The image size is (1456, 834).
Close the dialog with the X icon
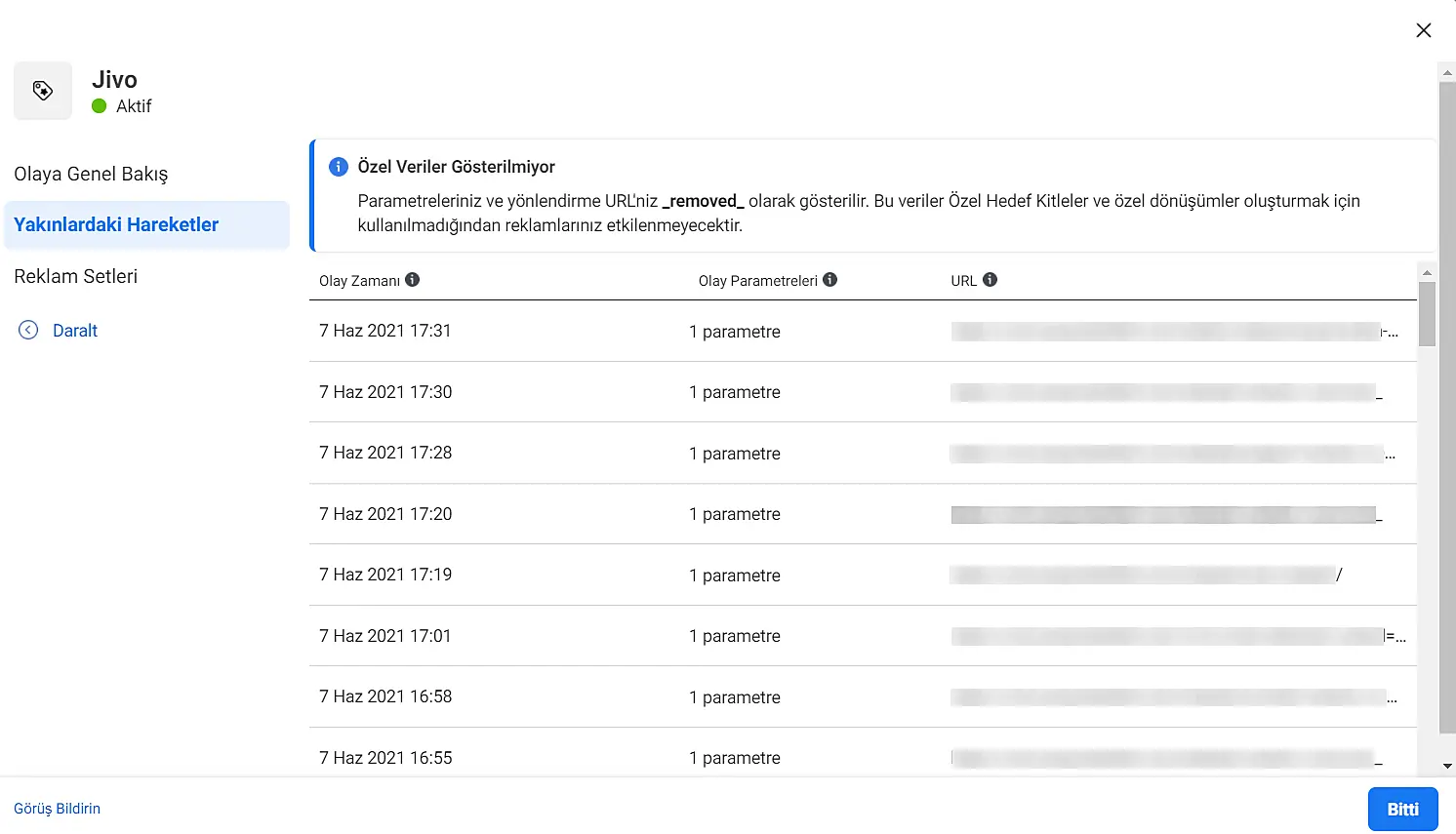pyautogui.click(x=1423, y=30)
